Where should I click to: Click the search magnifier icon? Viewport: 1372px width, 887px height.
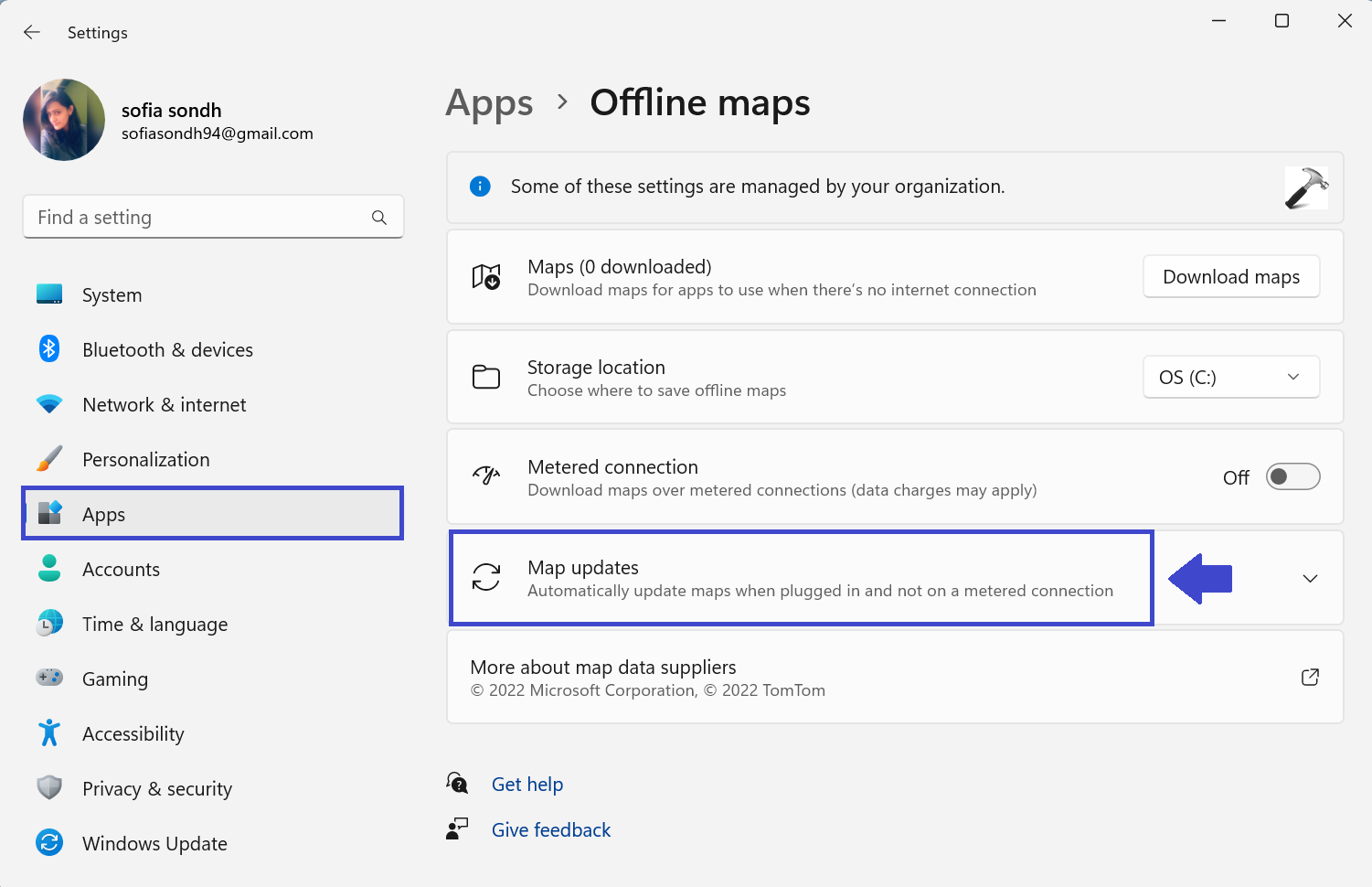379,218
